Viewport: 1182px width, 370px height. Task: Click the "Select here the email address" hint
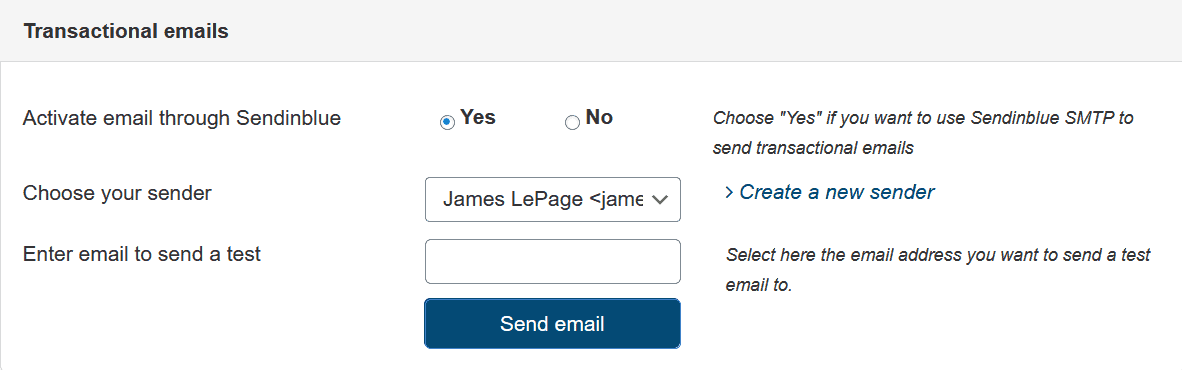938,255
